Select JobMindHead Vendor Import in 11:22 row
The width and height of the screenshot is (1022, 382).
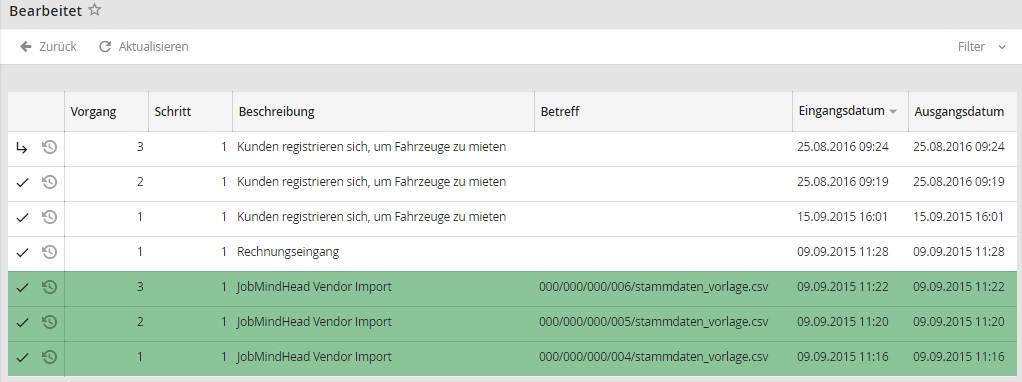coord(314,287)
